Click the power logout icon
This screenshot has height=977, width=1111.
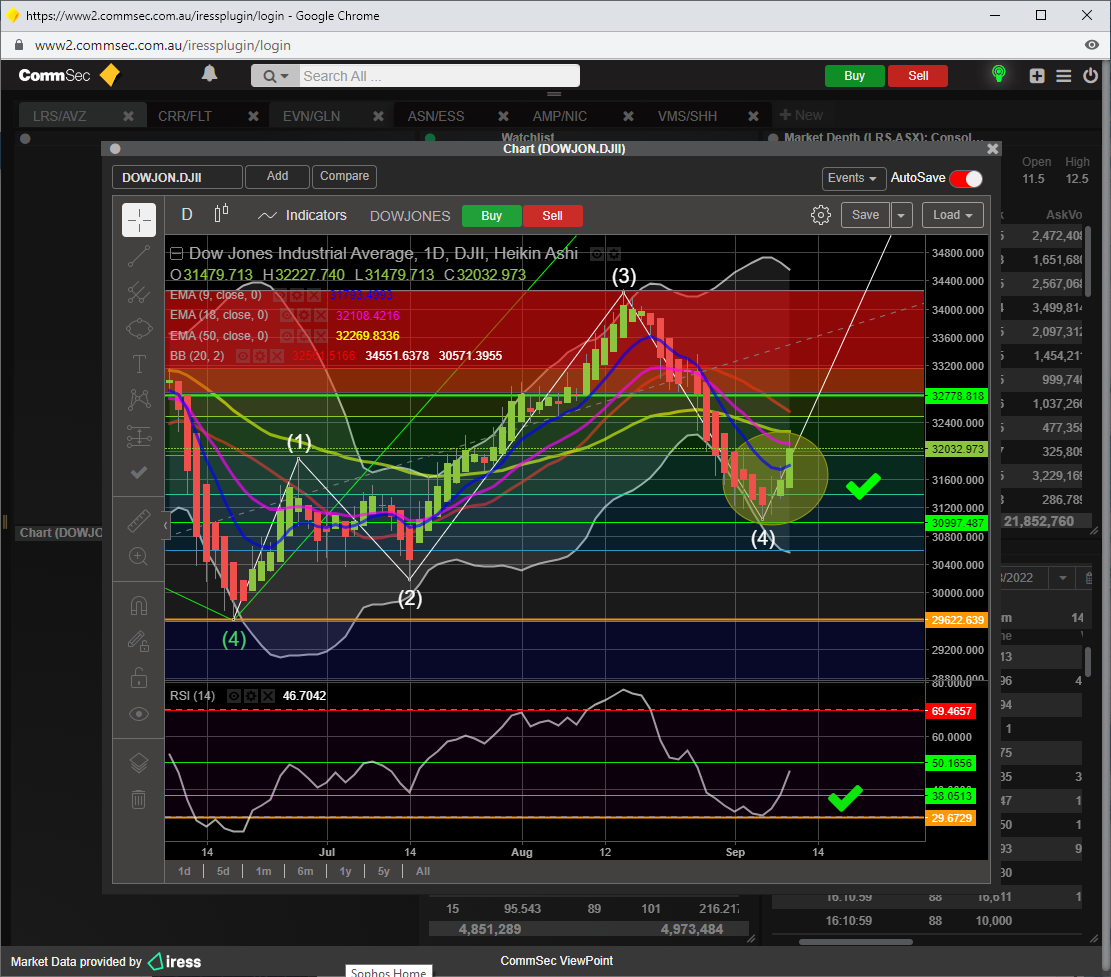[1090, 75]
